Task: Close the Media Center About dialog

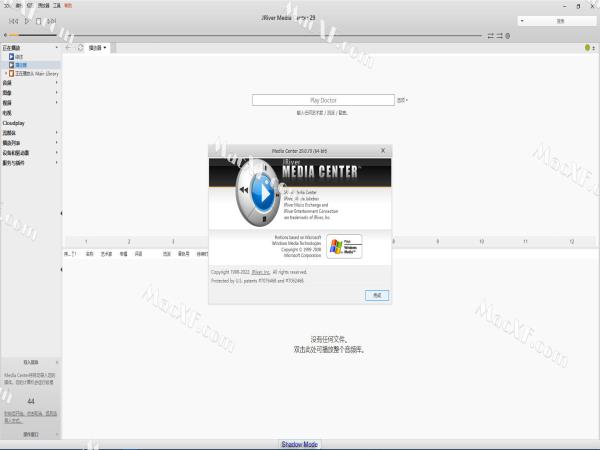Action: pyautogui.click(x=383, y=150)
